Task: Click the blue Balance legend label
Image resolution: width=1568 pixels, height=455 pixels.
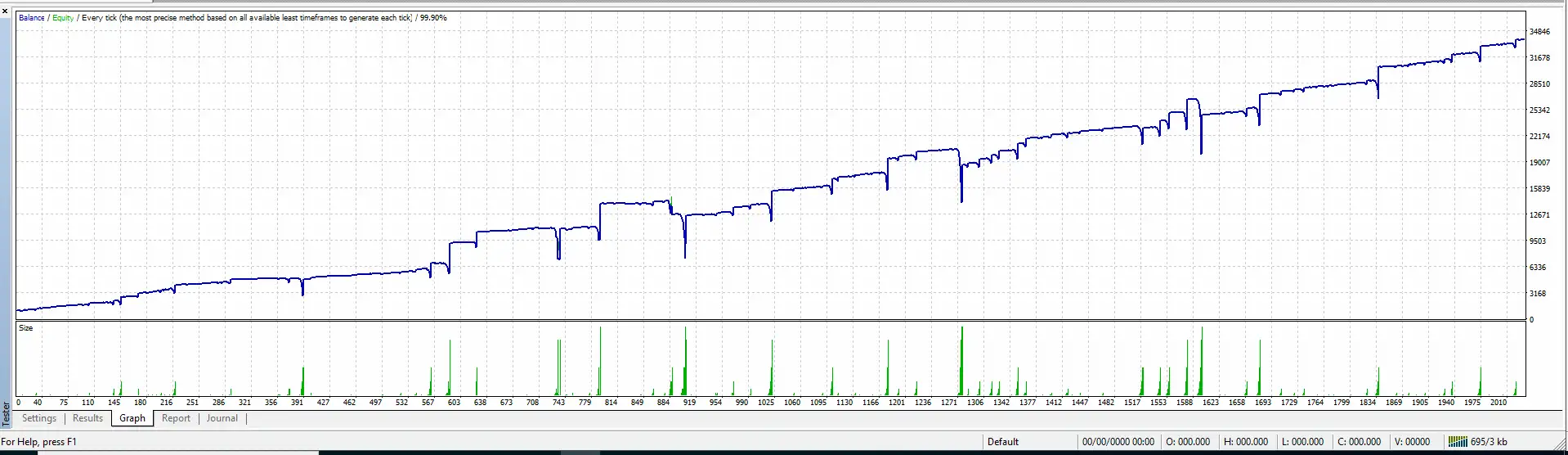Action: (32, 18)
